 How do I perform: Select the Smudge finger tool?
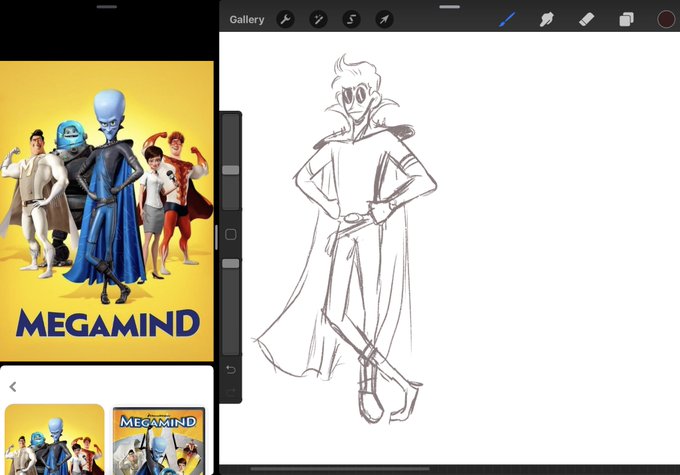point(546,20)
